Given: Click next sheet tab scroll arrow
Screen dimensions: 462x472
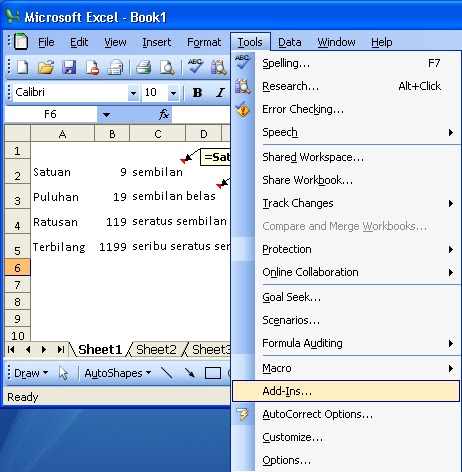Looking at the screenshot, I should coord(44,349).
